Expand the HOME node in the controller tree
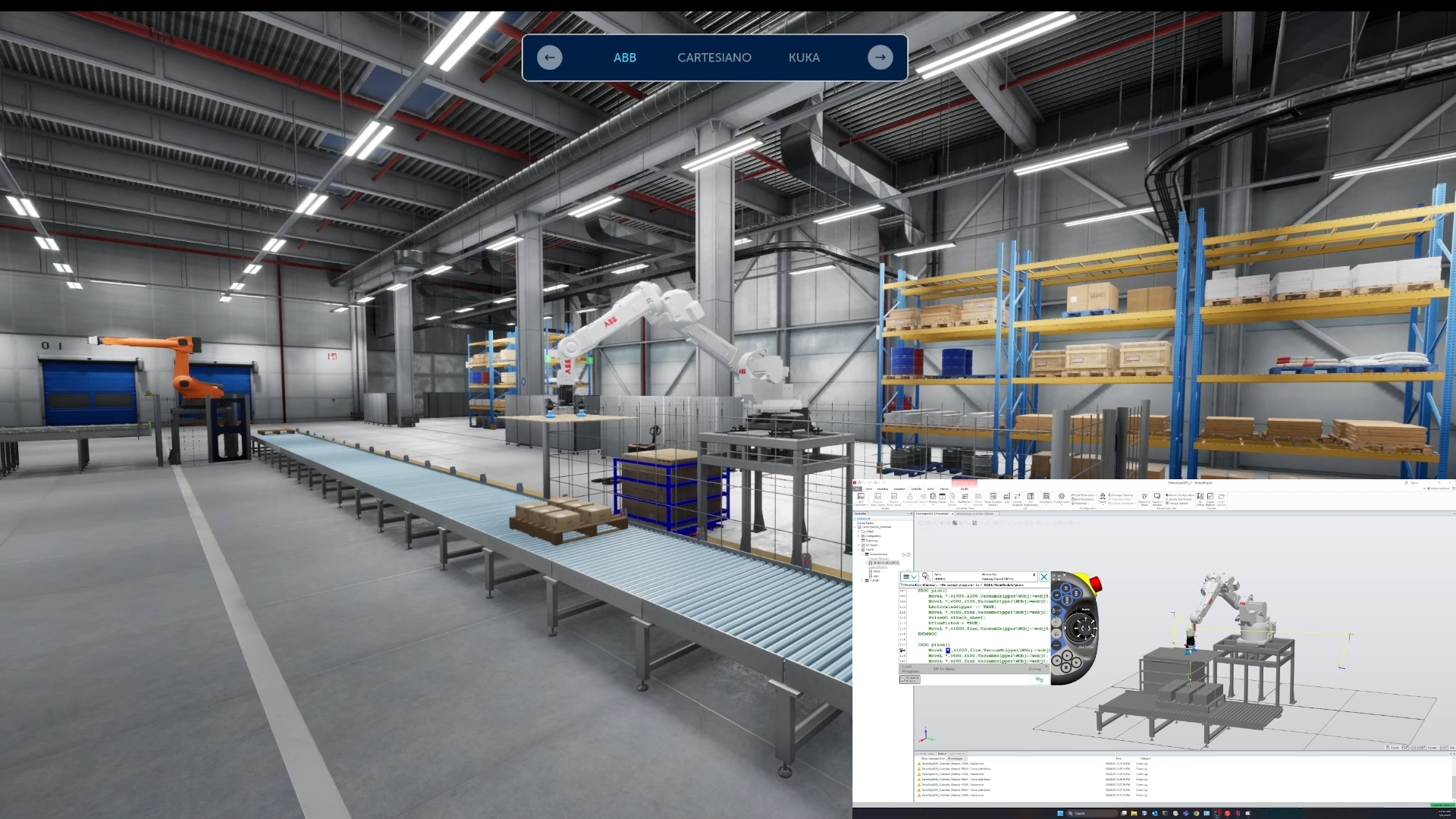This screenshot has width=1456, height=819. pos(858,532)
